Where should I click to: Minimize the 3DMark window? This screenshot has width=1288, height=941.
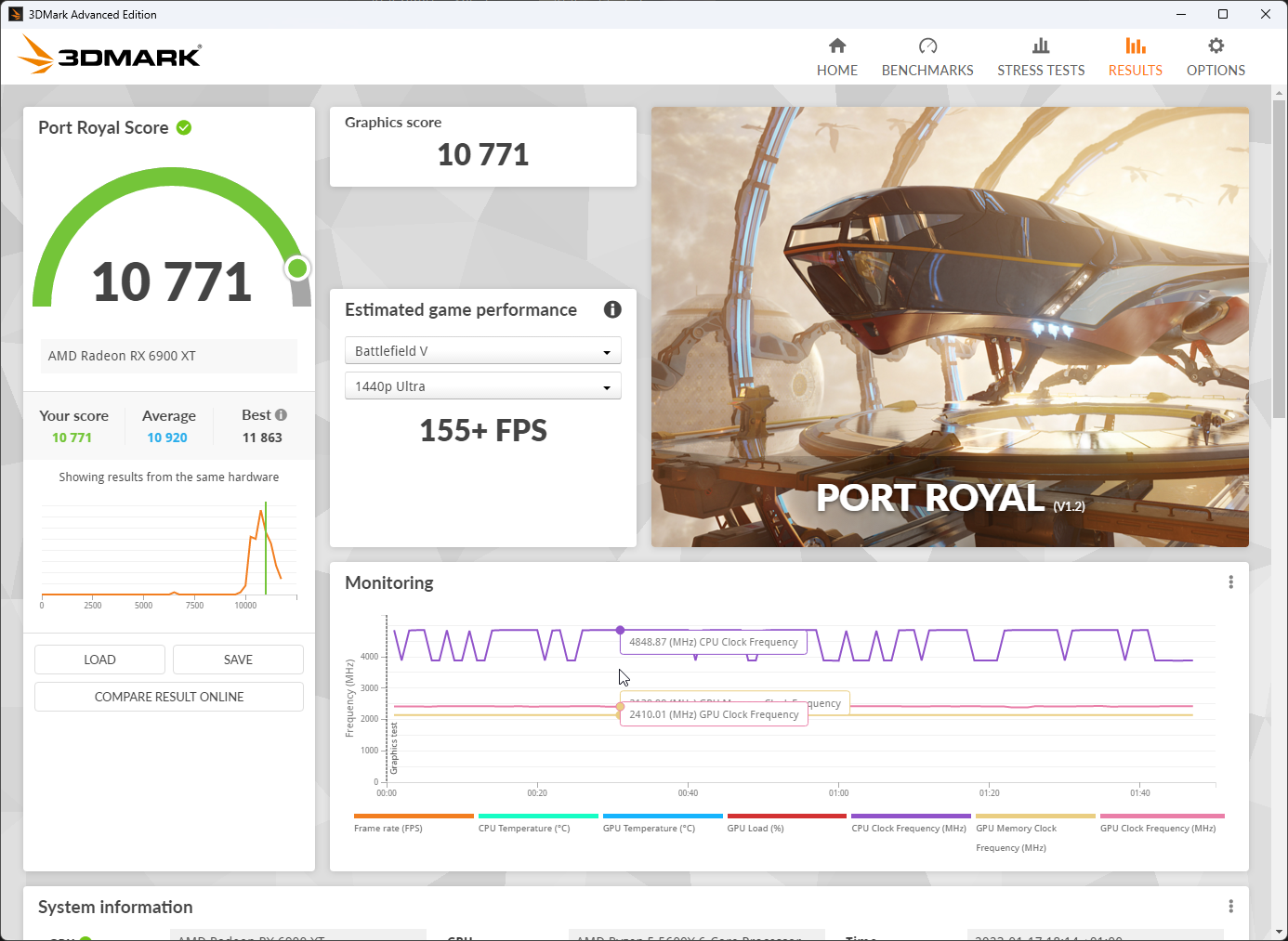pyautogui.click(x=1181, y=14)
